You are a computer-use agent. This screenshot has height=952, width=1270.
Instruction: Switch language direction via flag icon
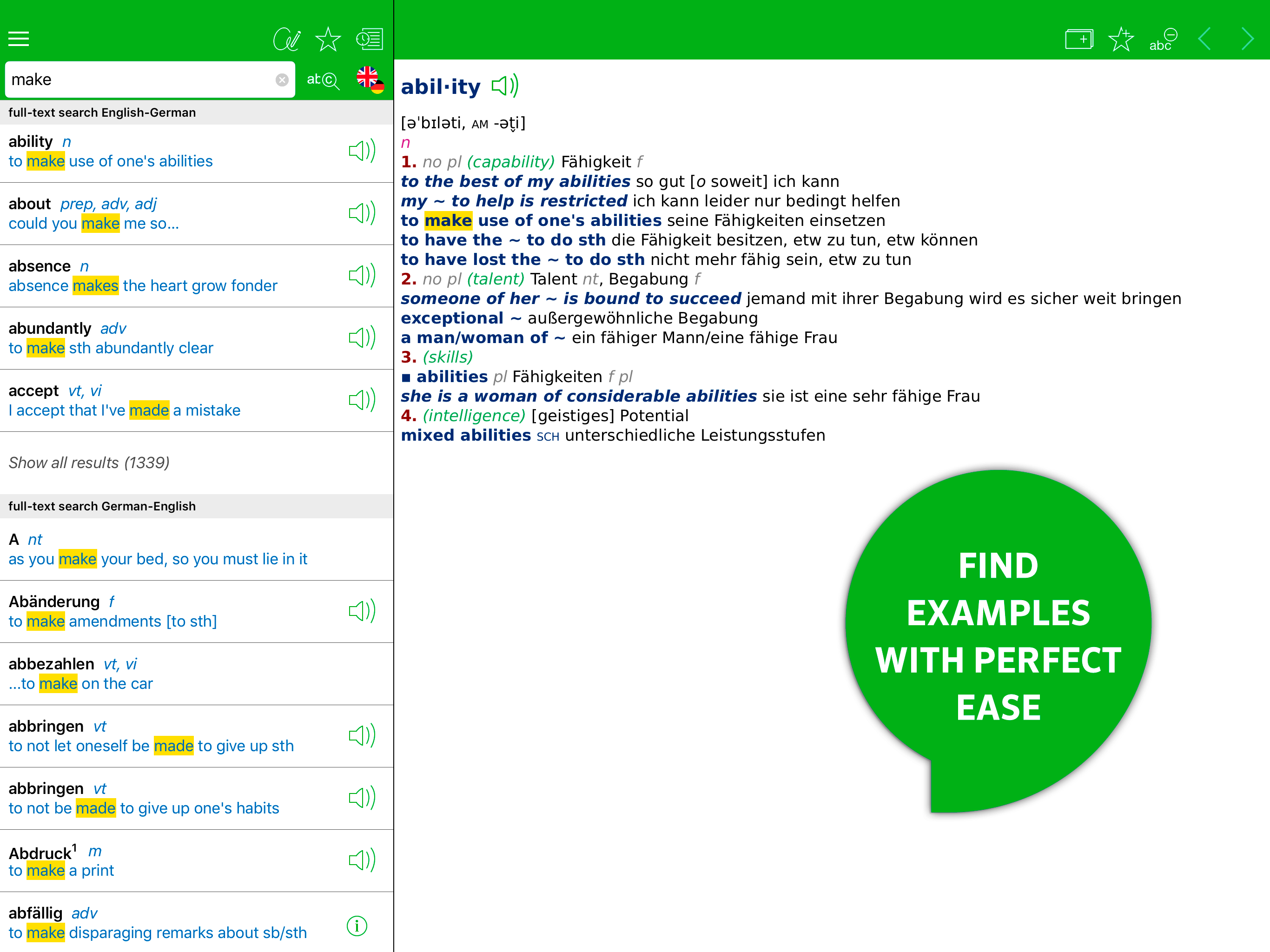(370, 80)
